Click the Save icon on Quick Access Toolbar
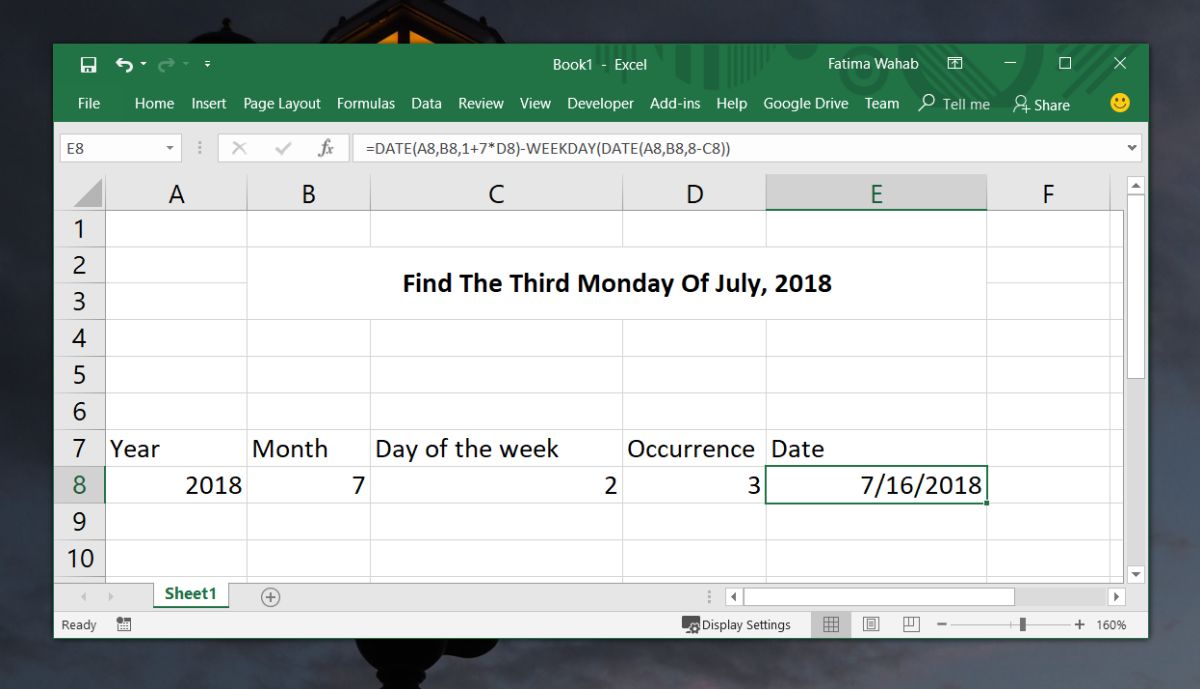Viewport: 1200px width, 689px height. point(88,63)
